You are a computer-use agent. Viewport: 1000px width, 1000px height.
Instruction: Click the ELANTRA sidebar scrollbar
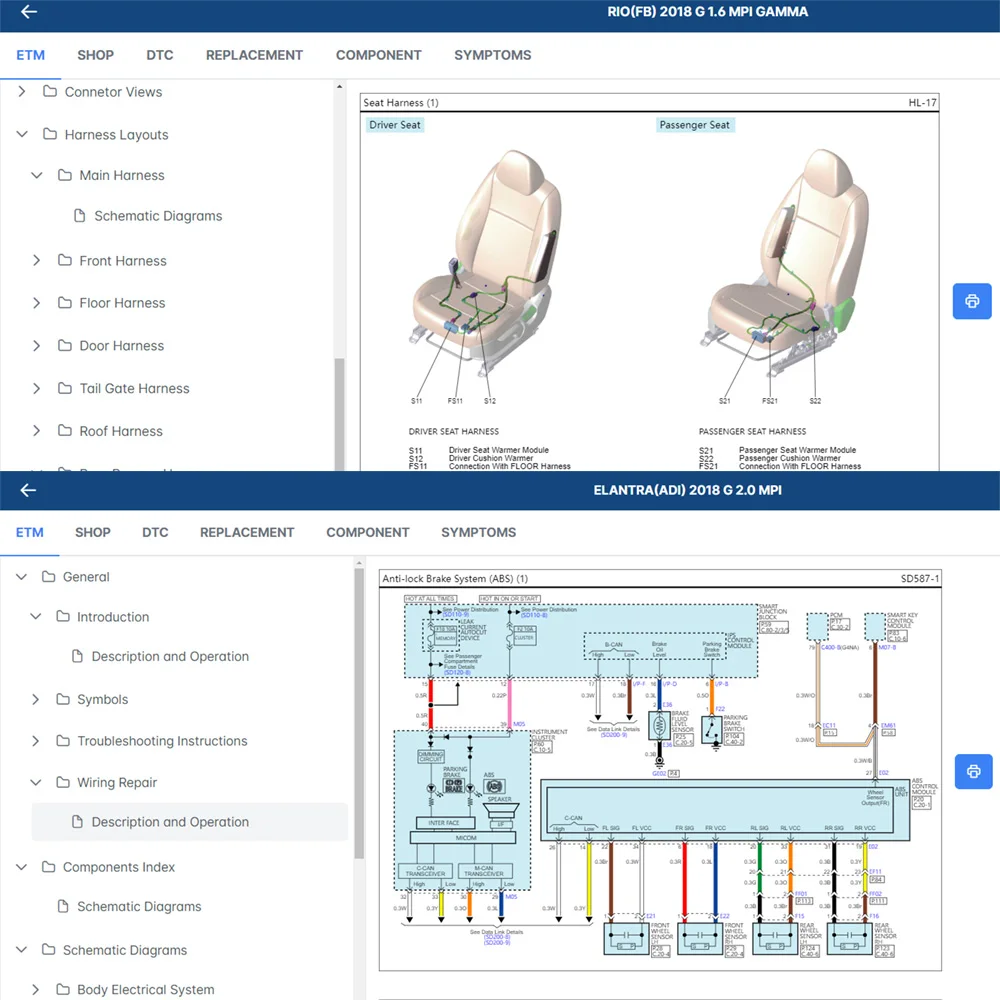click(x=359, y=720)
